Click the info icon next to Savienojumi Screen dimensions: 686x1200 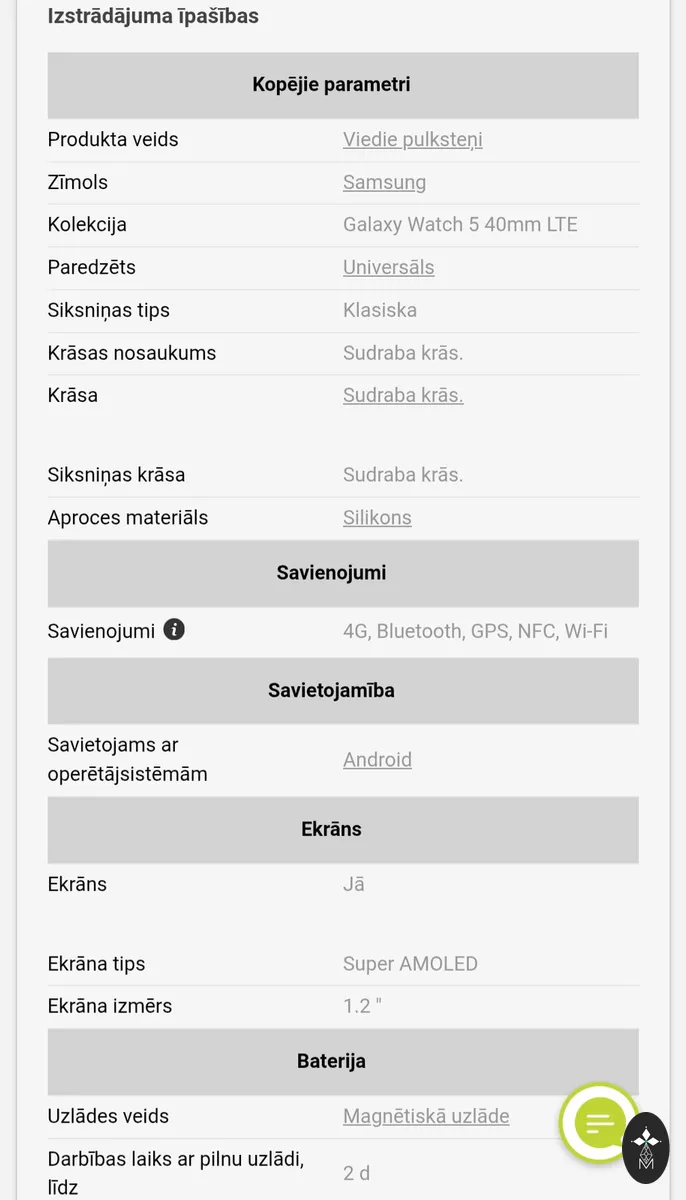click(174, 630)
